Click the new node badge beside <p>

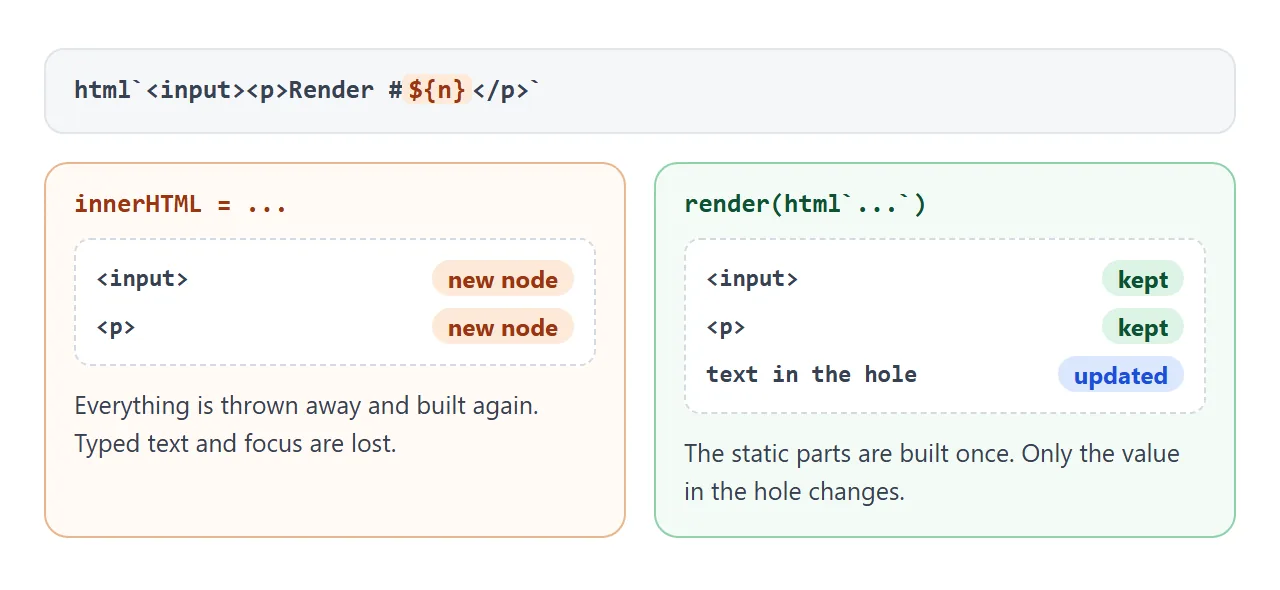pos(503,327)
